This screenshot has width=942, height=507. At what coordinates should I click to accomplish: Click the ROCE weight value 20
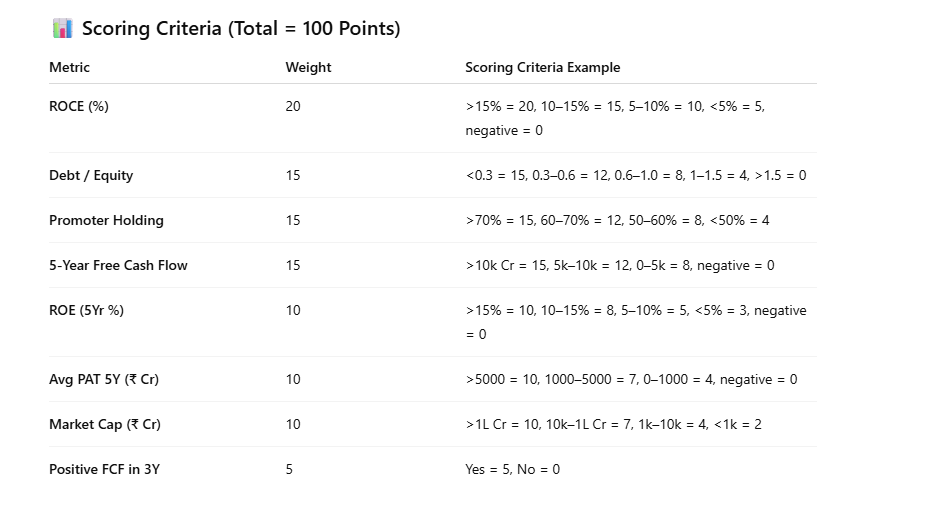(x=293, y=106)
